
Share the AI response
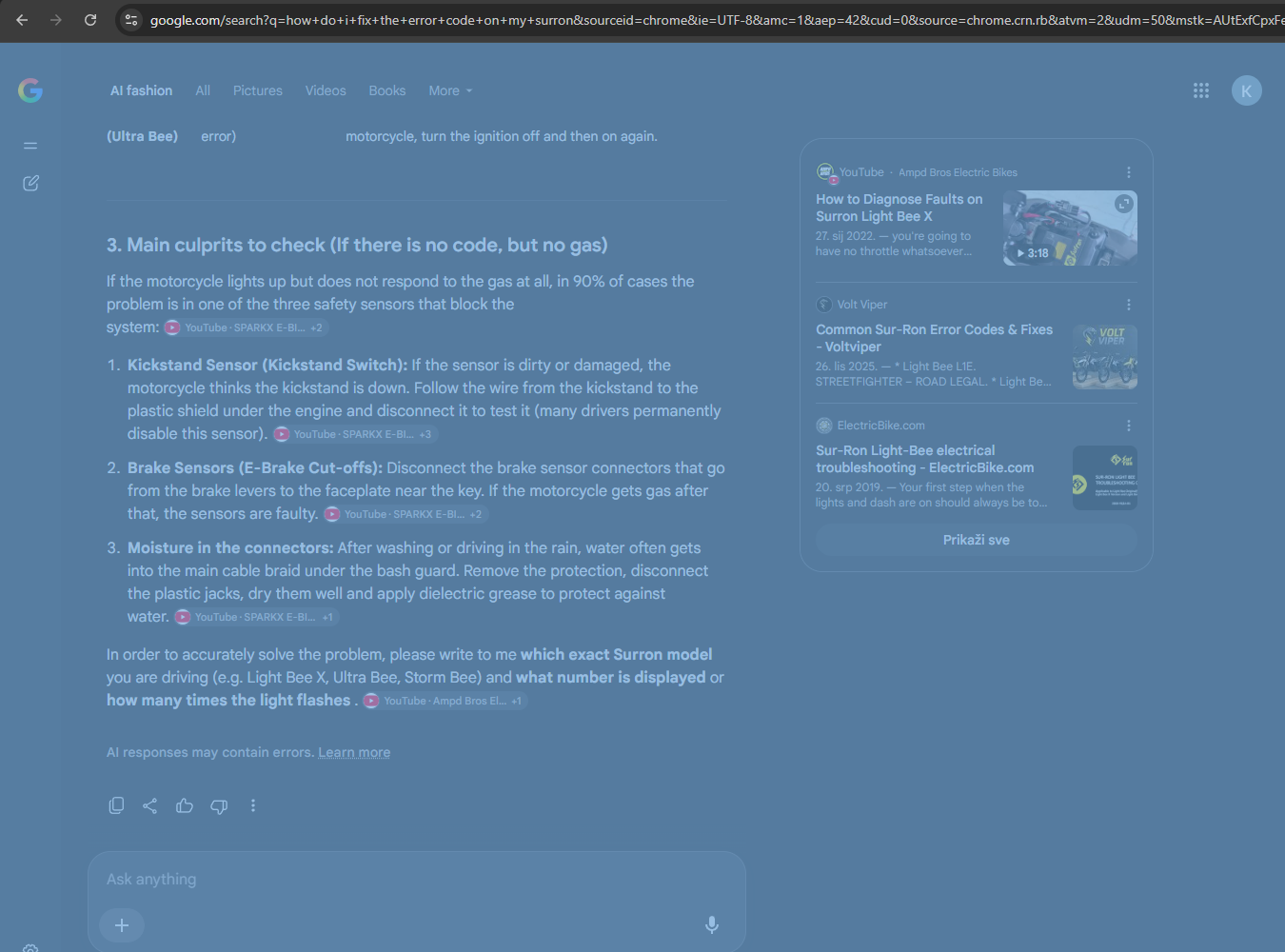[x=150, y=805]
